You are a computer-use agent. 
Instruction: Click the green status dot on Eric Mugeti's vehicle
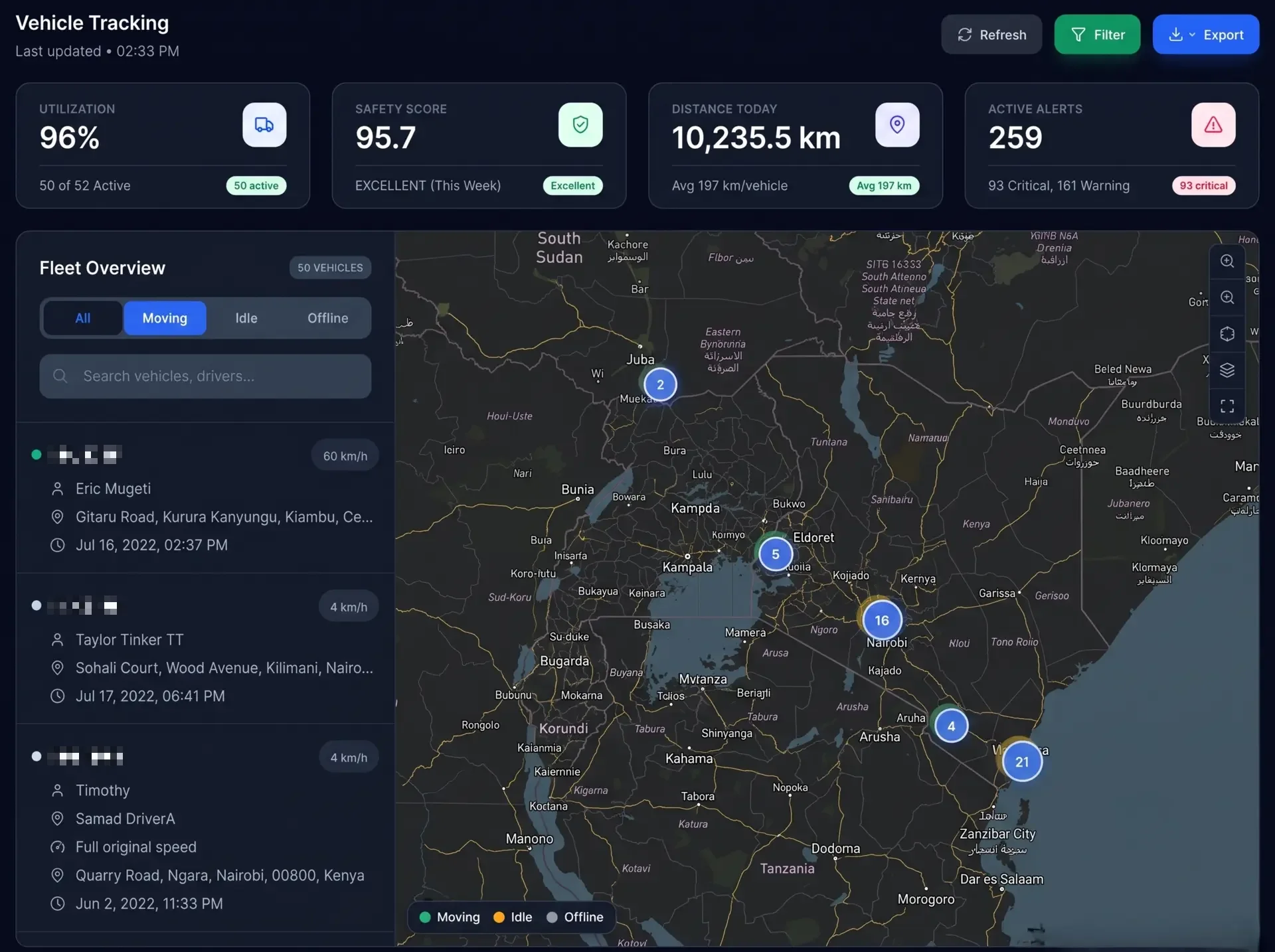point(37,455)
